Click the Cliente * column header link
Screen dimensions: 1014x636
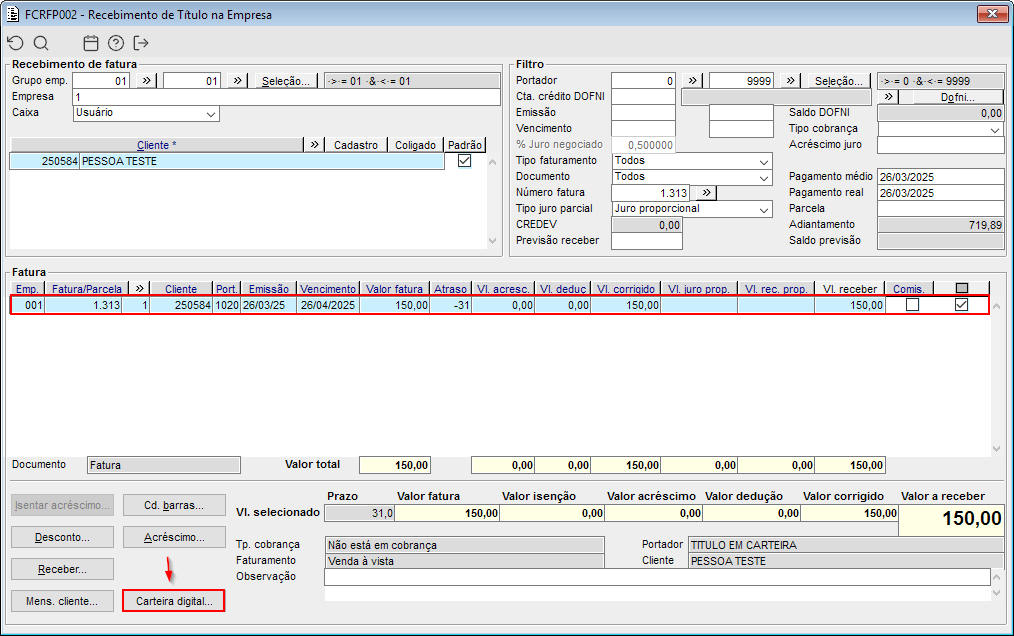[156, 145]
